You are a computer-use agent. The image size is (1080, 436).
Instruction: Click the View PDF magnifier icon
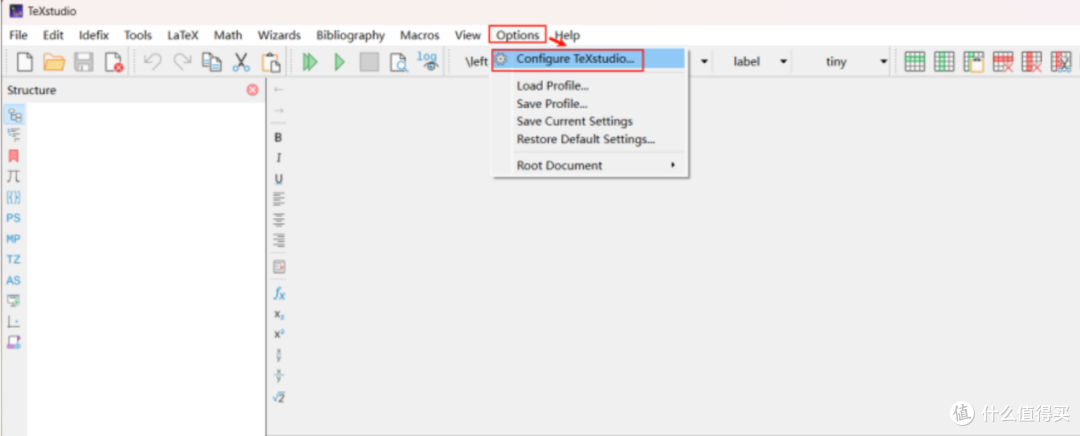[399, 63]
